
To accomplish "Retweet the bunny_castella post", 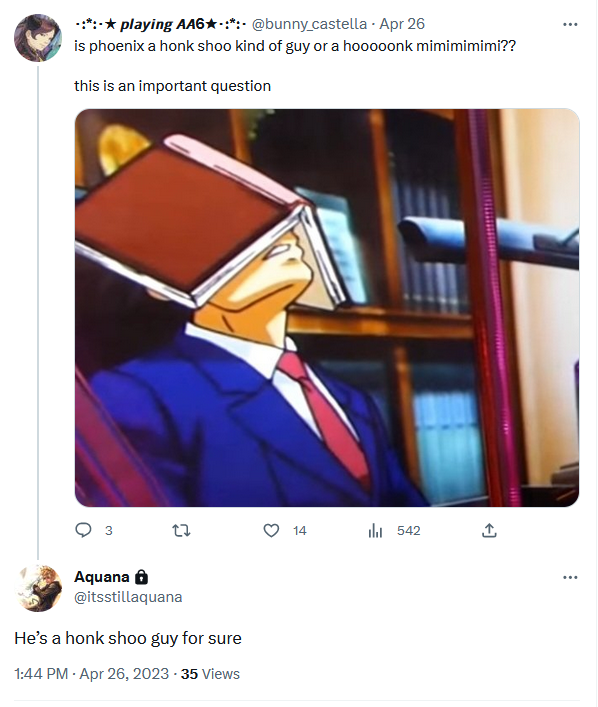I will (x=182, y=531).
